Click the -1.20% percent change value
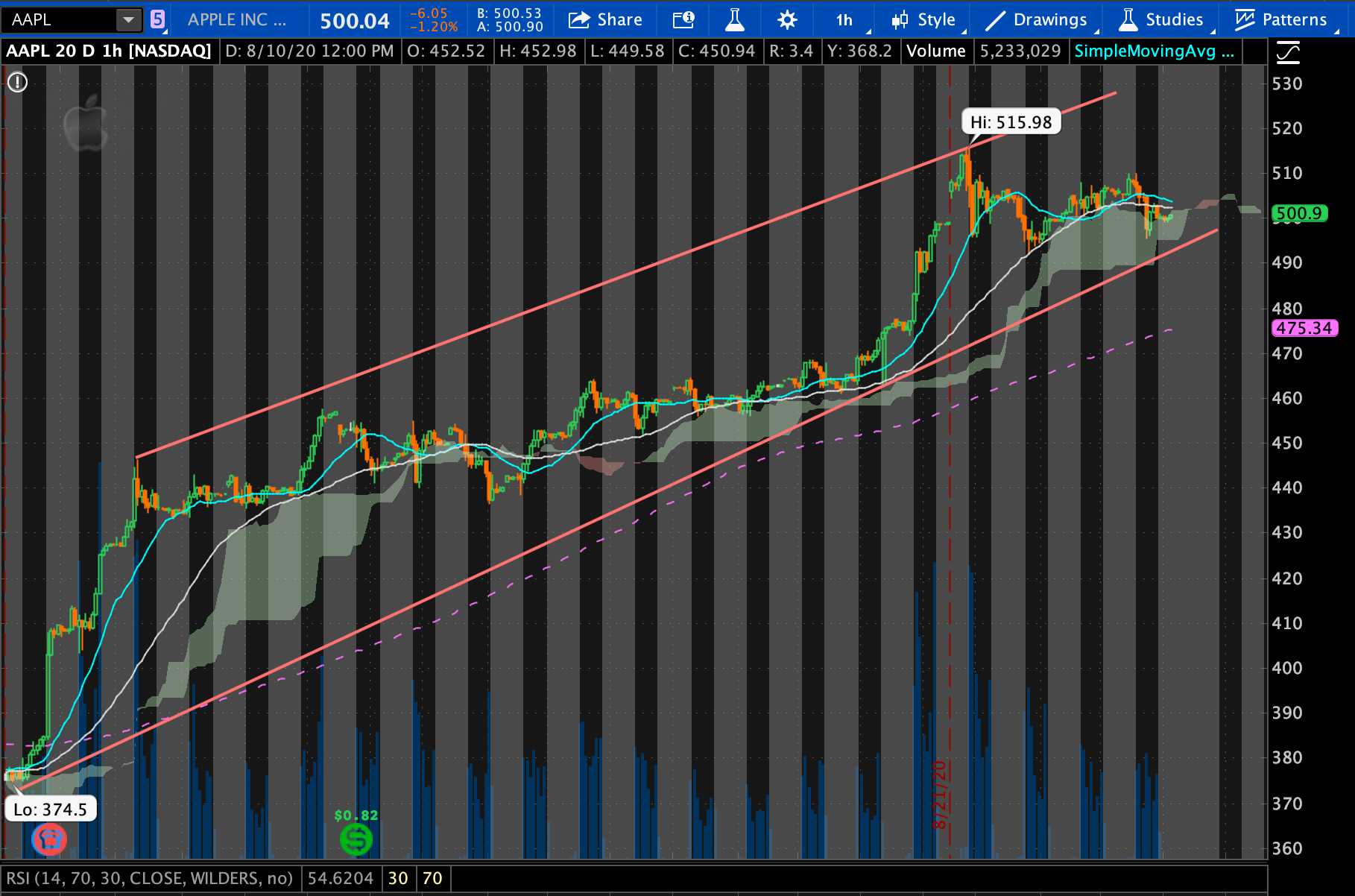This screenshot has width=1355, height=896. 434,28
